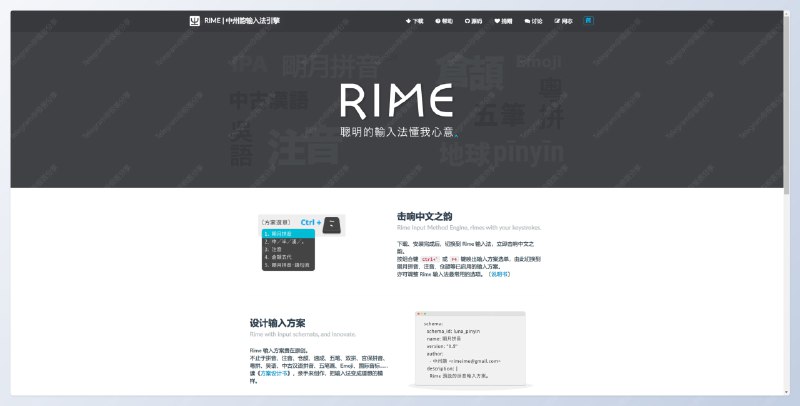This screenshot has height=406, width=800.
Task: Open the 捐赠 page
Action: click(507, 20)
